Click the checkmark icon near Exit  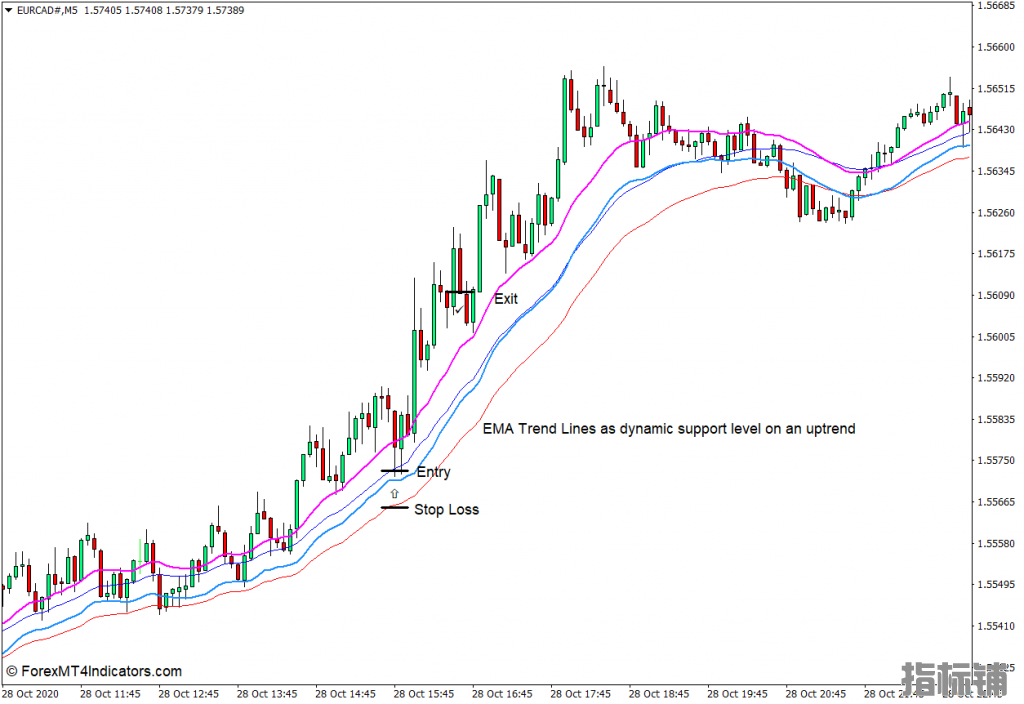click(458, 311)
